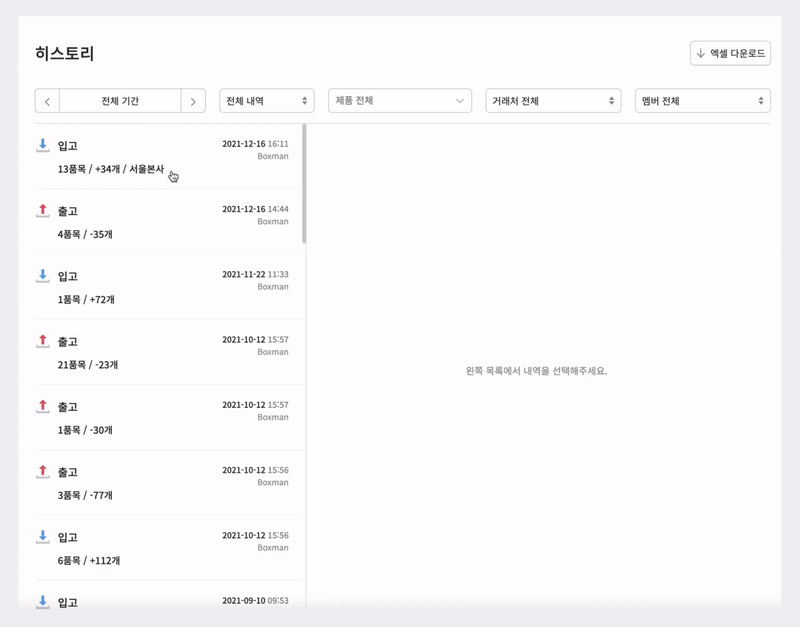800x627 pixels.
Task: Click the history list vertical scrollbar
Action: click(304, 185)
